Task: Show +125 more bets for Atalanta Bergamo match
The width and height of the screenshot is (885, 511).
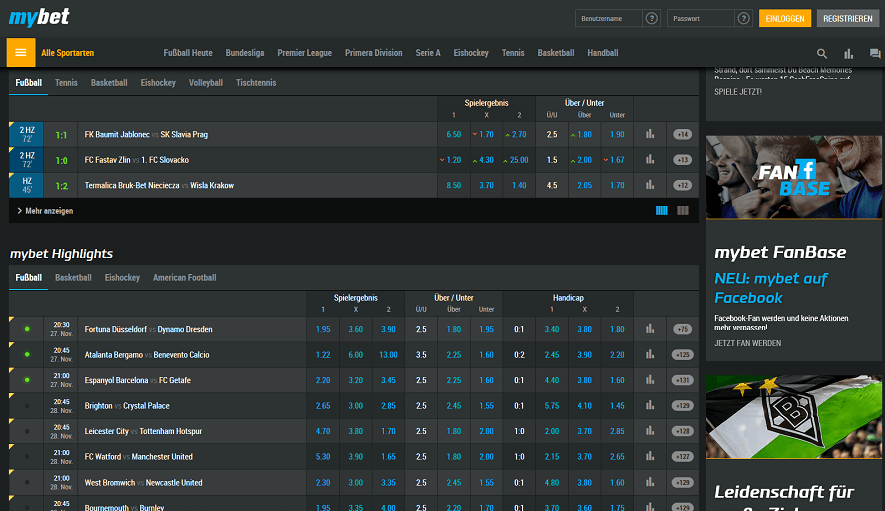Action: (682, 355)
